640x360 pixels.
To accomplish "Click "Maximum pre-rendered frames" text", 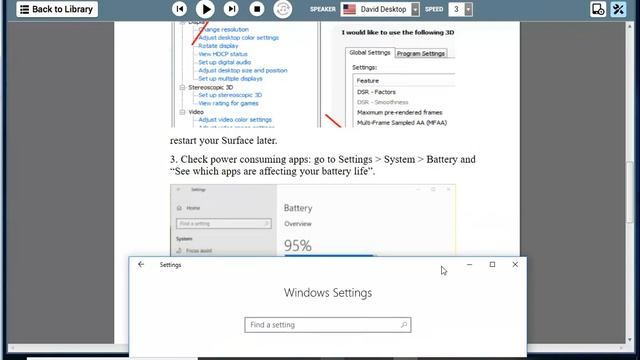I will [x=400, y=112].
